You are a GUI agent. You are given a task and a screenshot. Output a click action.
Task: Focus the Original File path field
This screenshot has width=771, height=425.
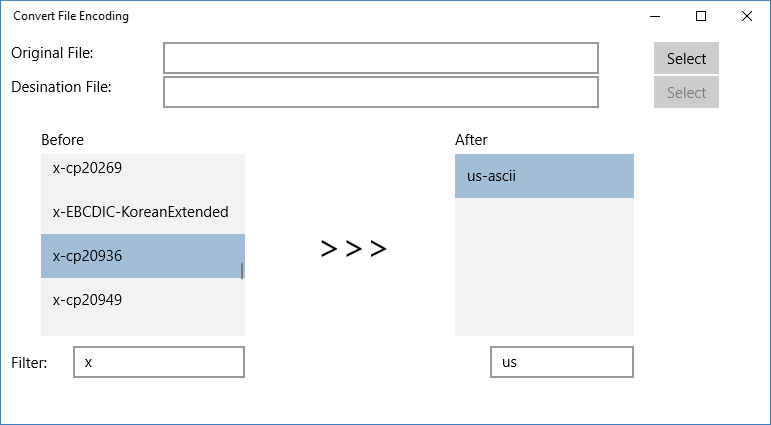click(x=381, y=58)
